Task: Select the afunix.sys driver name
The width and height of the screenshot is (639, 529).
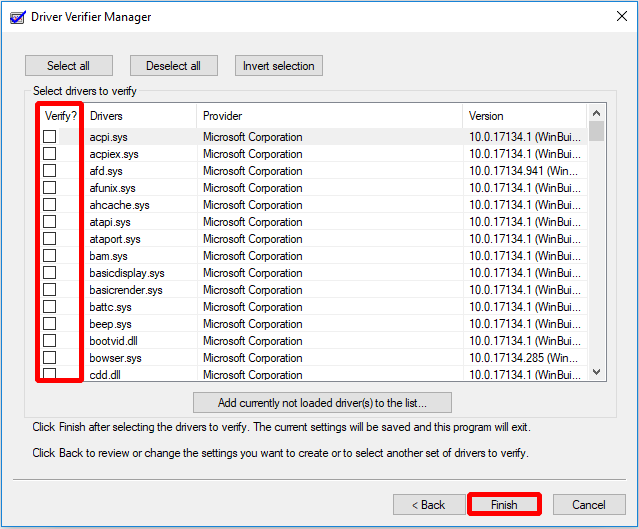Action: (x=112, y=188)
